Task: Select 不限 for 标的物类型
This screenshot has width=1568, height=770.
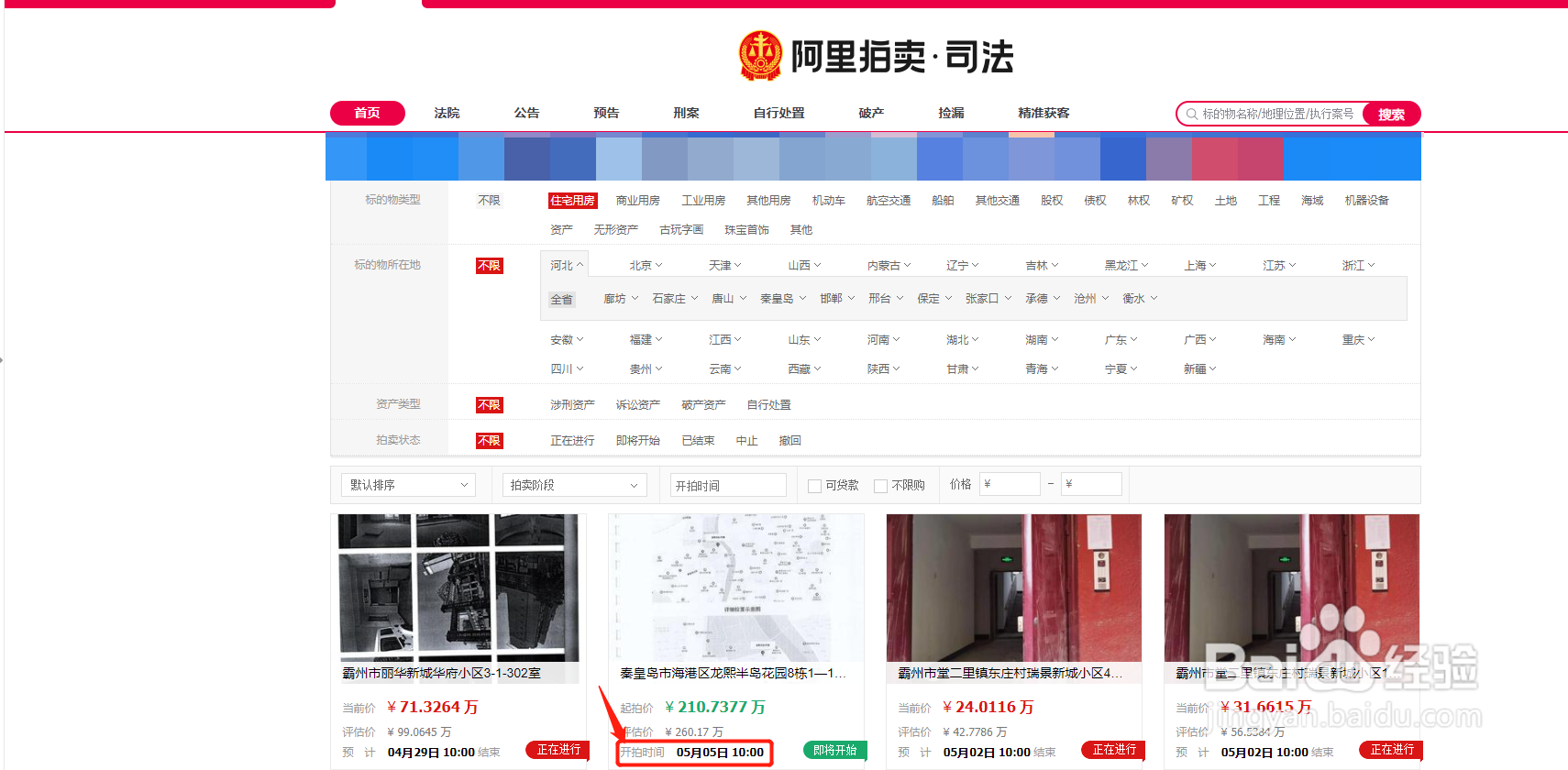Action: pos(489,201)
